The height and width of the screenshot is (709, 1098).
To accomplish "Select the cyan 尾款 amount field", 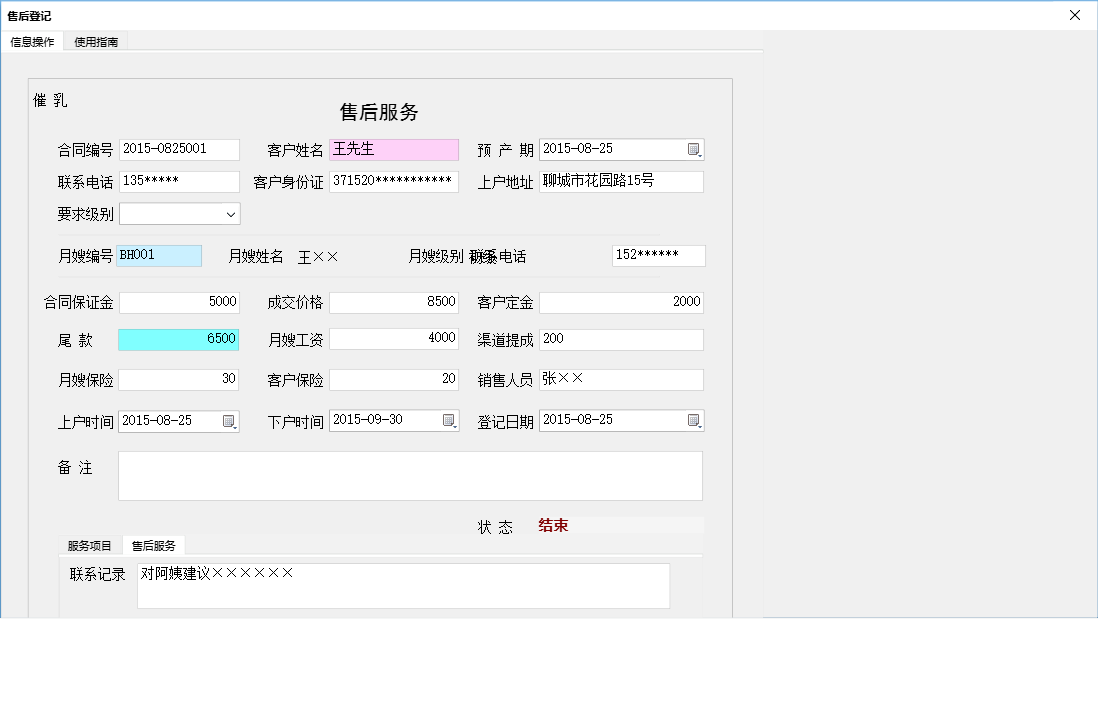I will coord(179,339).
